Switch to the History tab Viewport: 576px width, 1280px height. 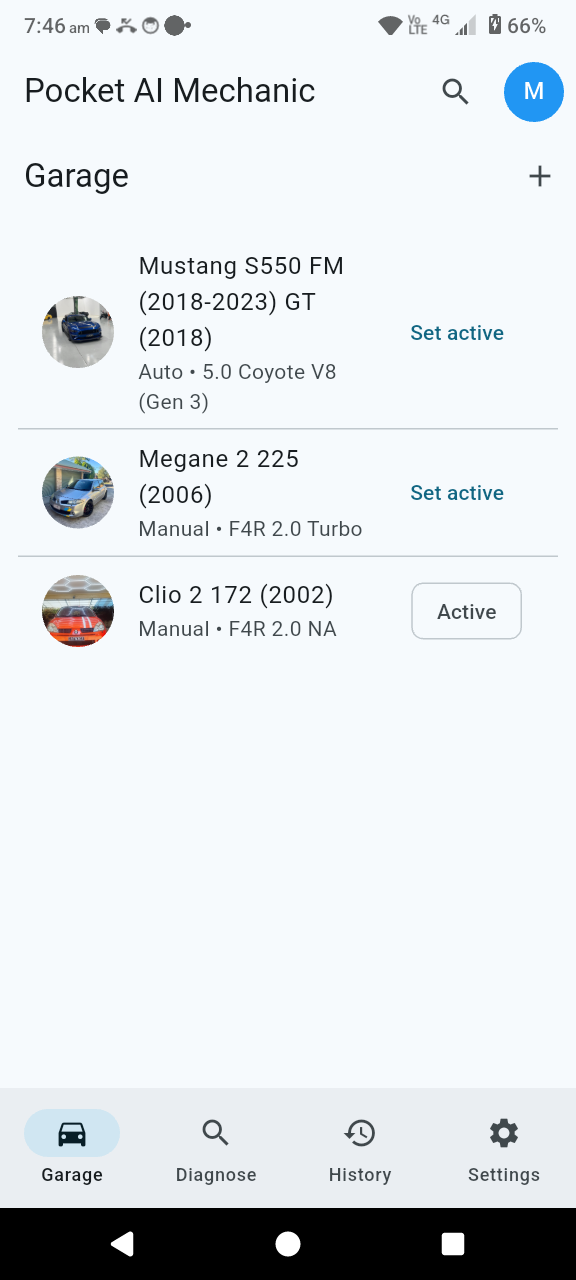point(359,1148)
